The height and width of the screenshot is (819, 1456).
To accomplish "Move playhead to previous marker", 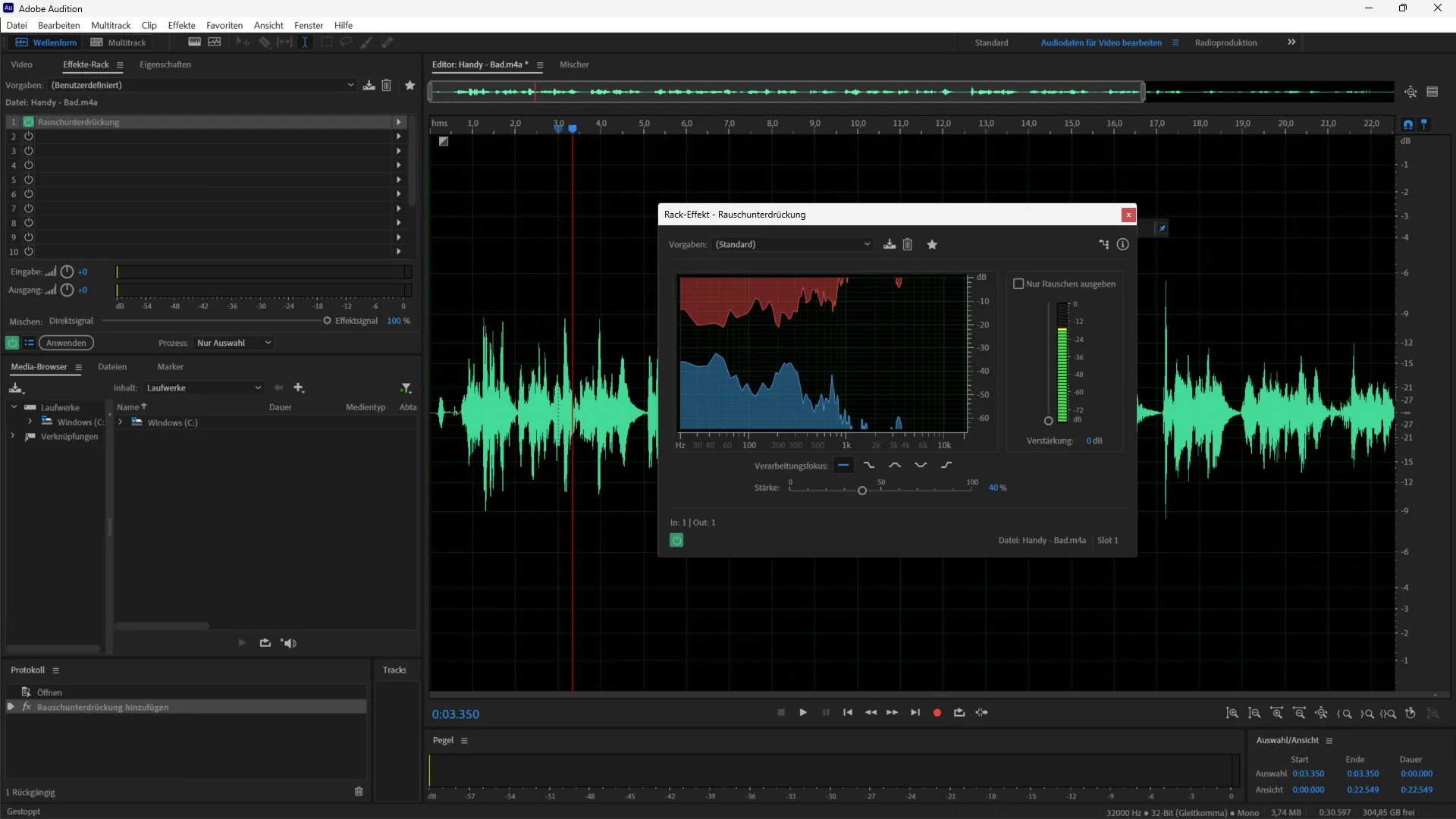I will [848, 713].
